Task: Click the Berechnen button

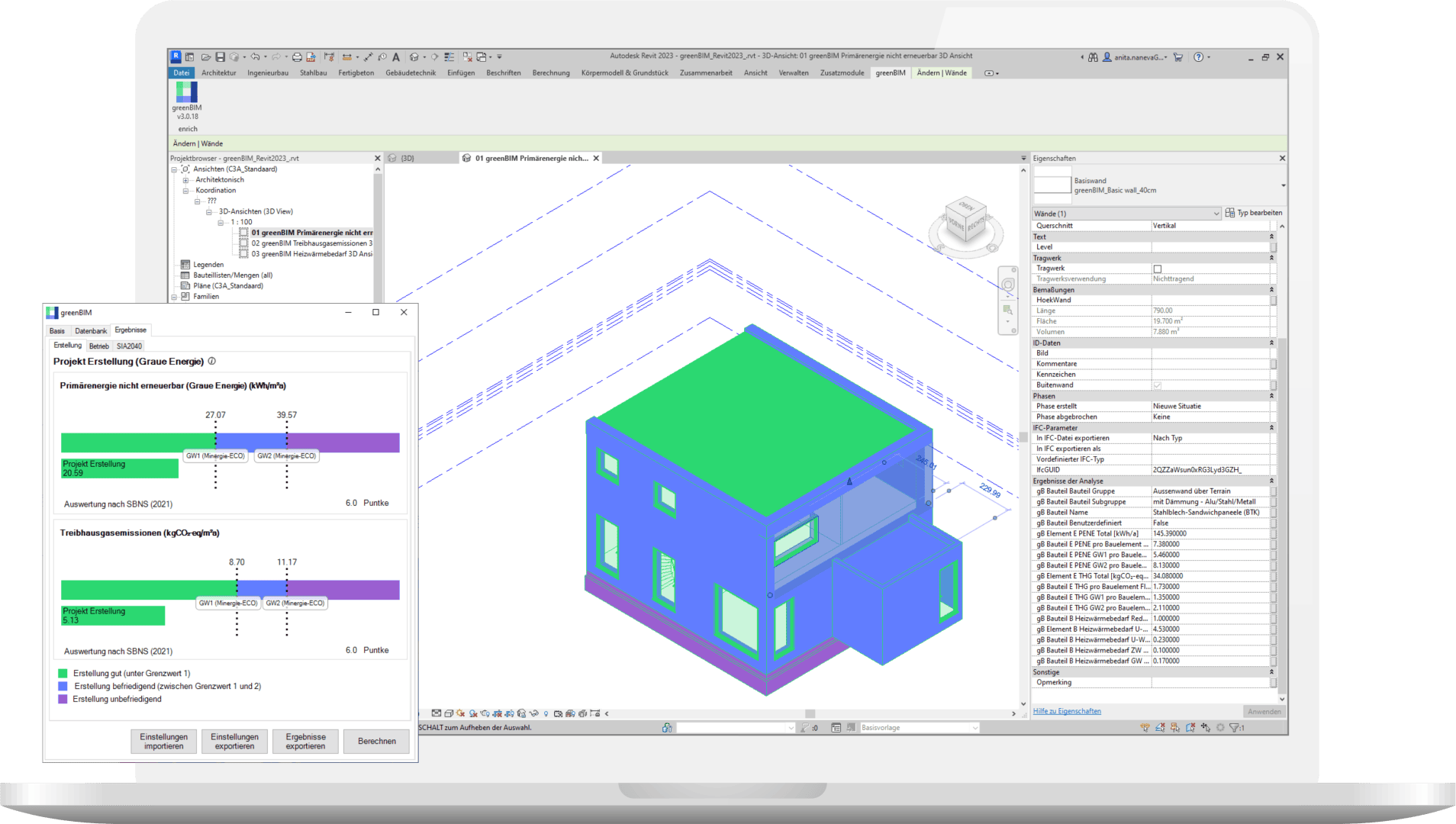Action: (x=377, y=742)
